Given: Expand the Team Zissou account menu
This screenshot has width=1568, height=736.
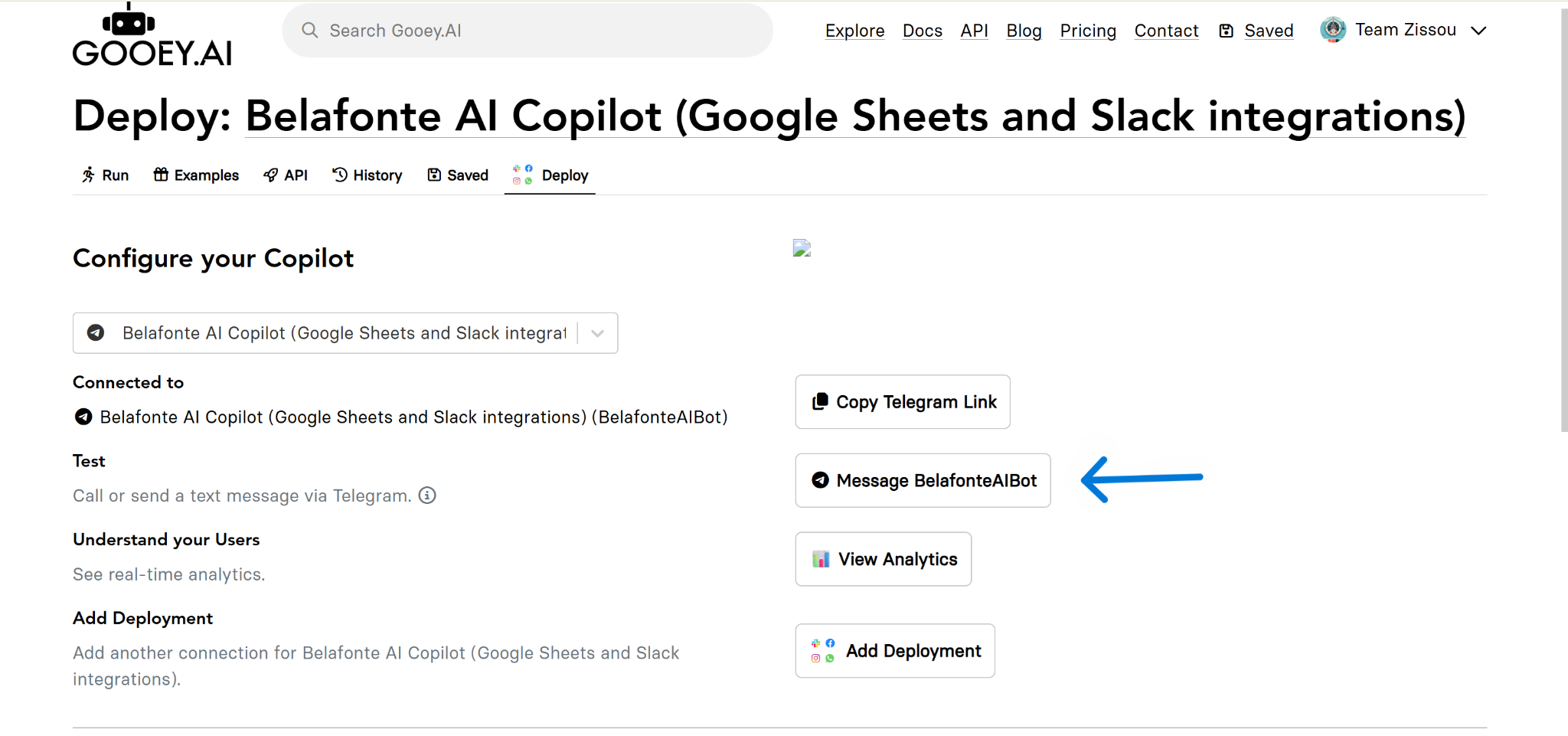Looking at the screenshot, I should point(1478,31).
